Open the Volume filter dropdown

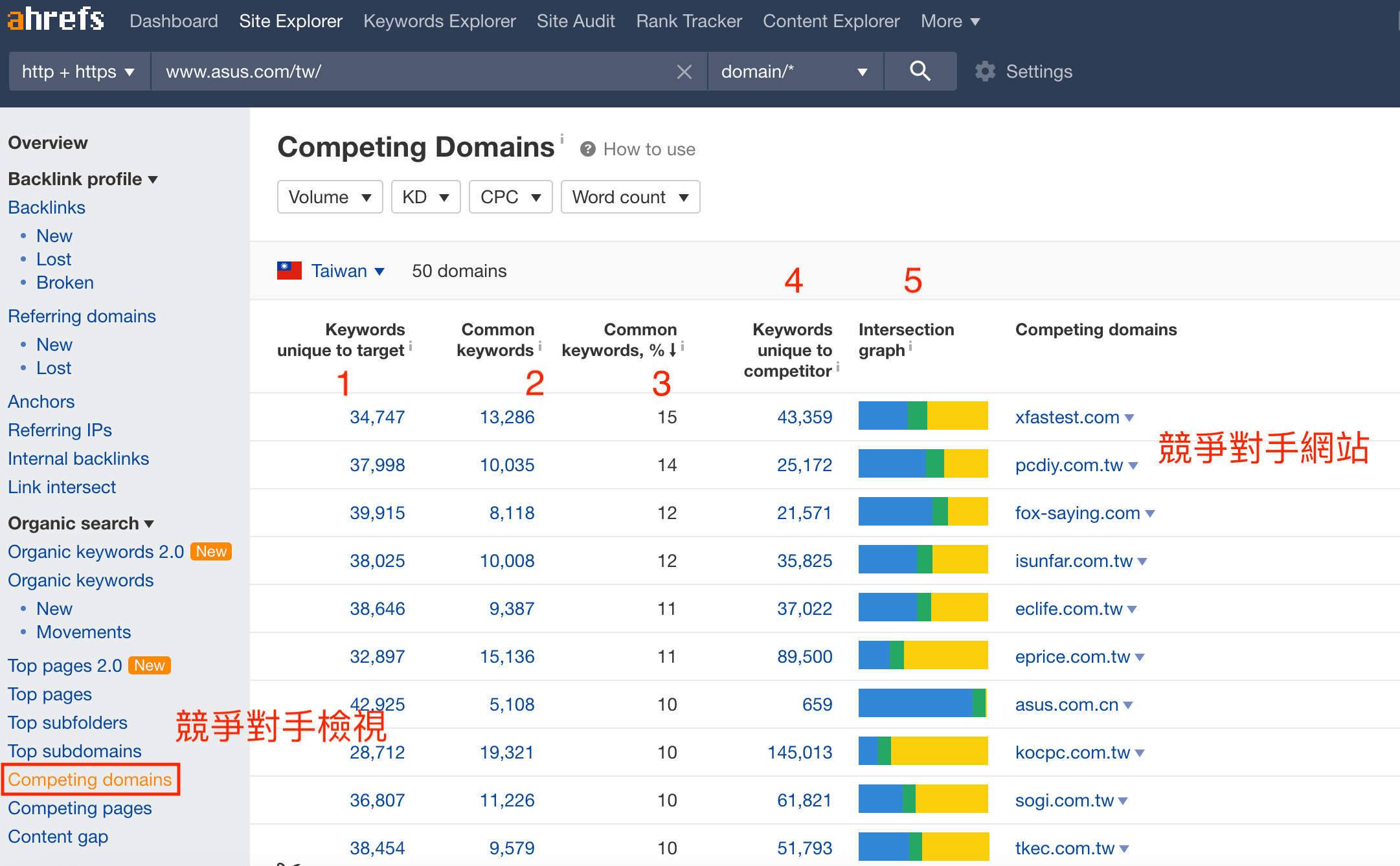[330, 197]
